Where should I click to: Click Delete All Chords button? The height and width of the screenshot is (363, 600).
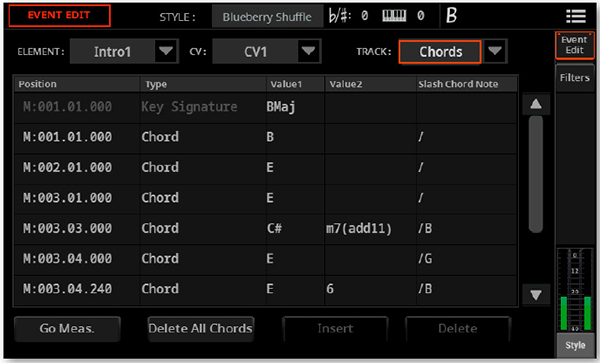[201, 329]
